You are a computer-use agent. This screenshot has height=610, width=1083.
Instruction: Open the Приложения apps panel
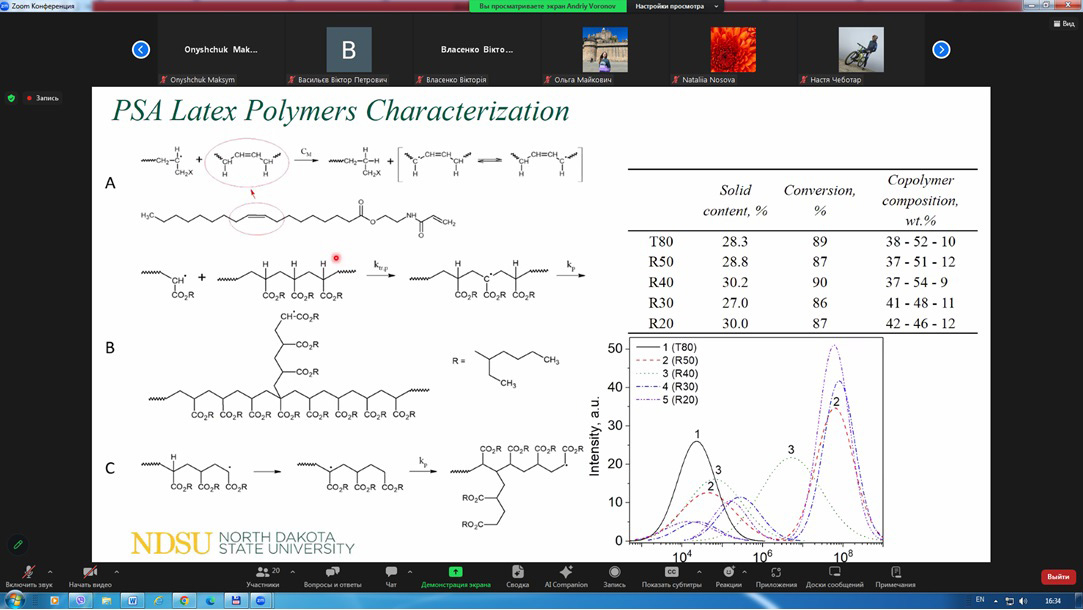776,575
